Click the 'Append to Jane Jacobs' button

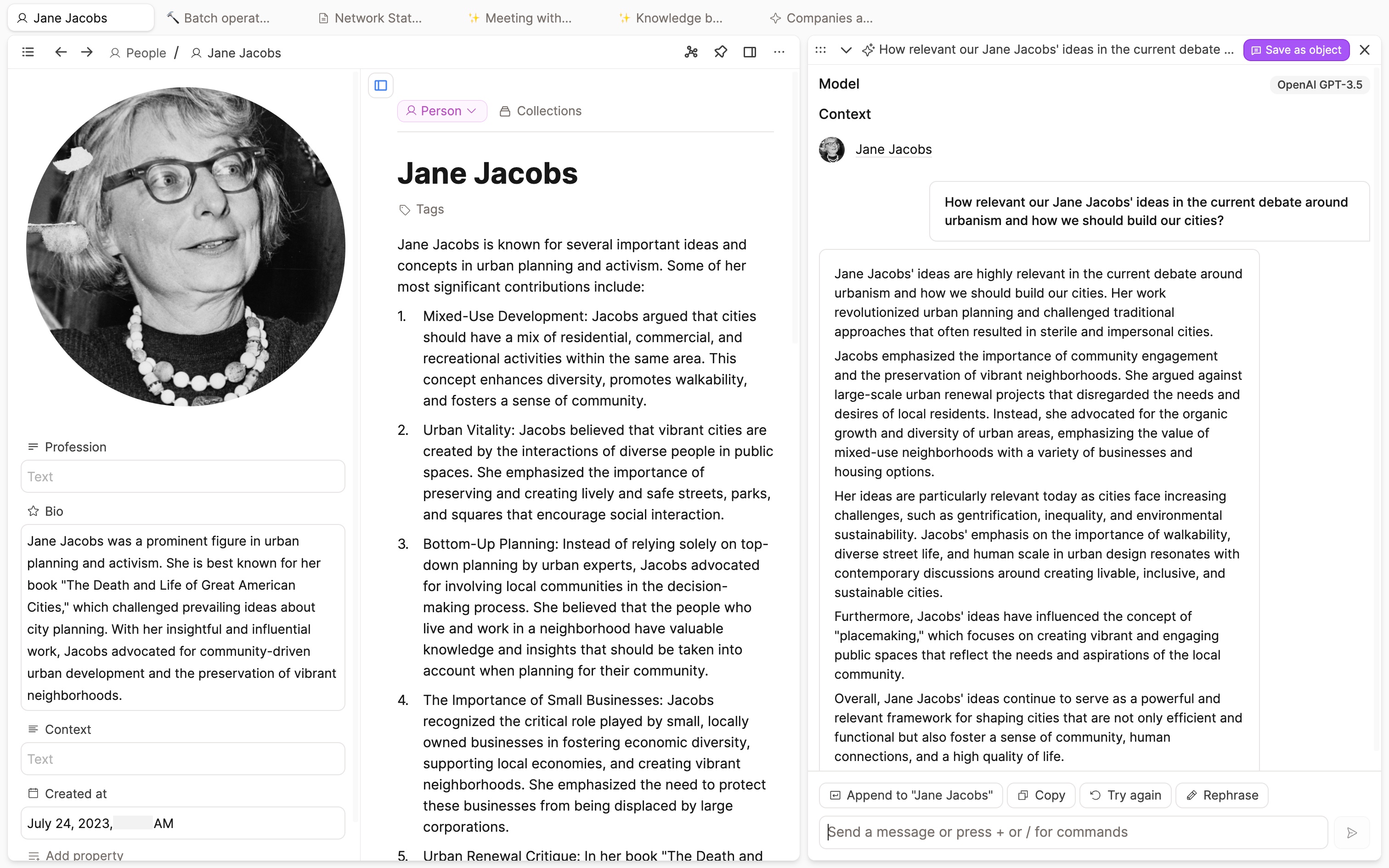point(911,795)
